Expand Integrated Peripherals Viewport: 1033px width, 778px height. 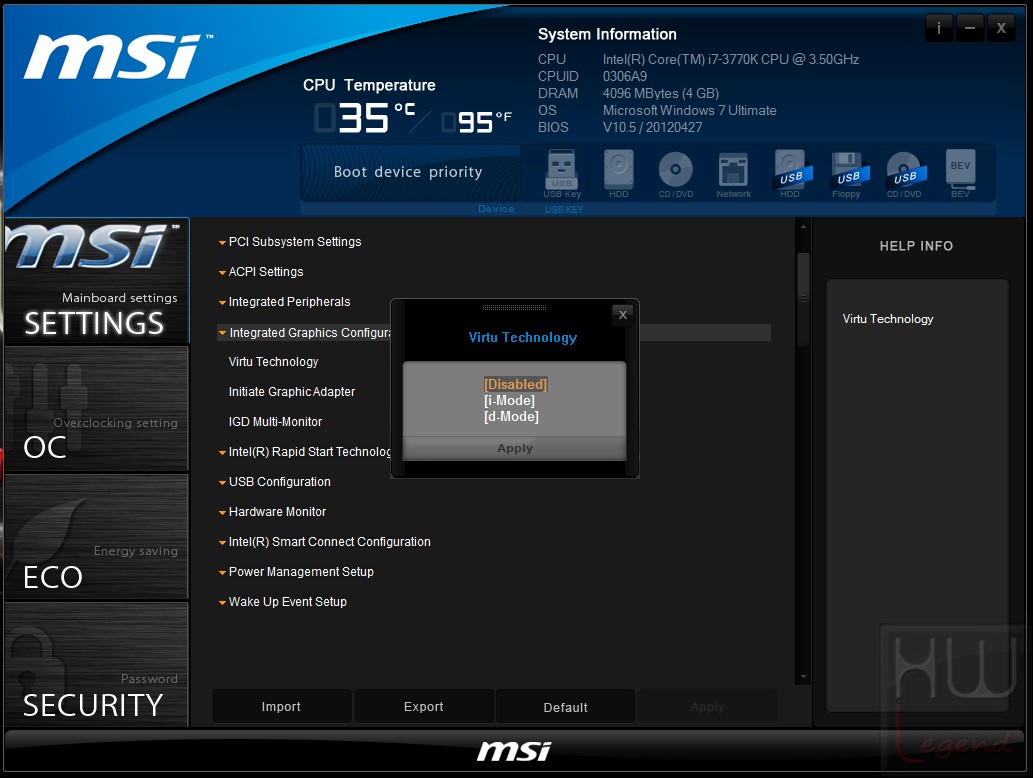tap(285, 302)
